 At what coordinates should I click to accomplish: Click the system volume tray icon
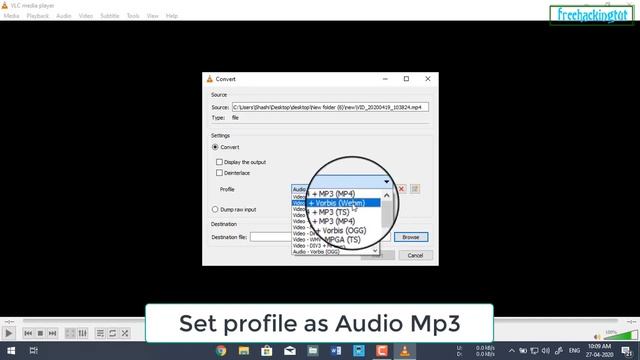(546, 351)
